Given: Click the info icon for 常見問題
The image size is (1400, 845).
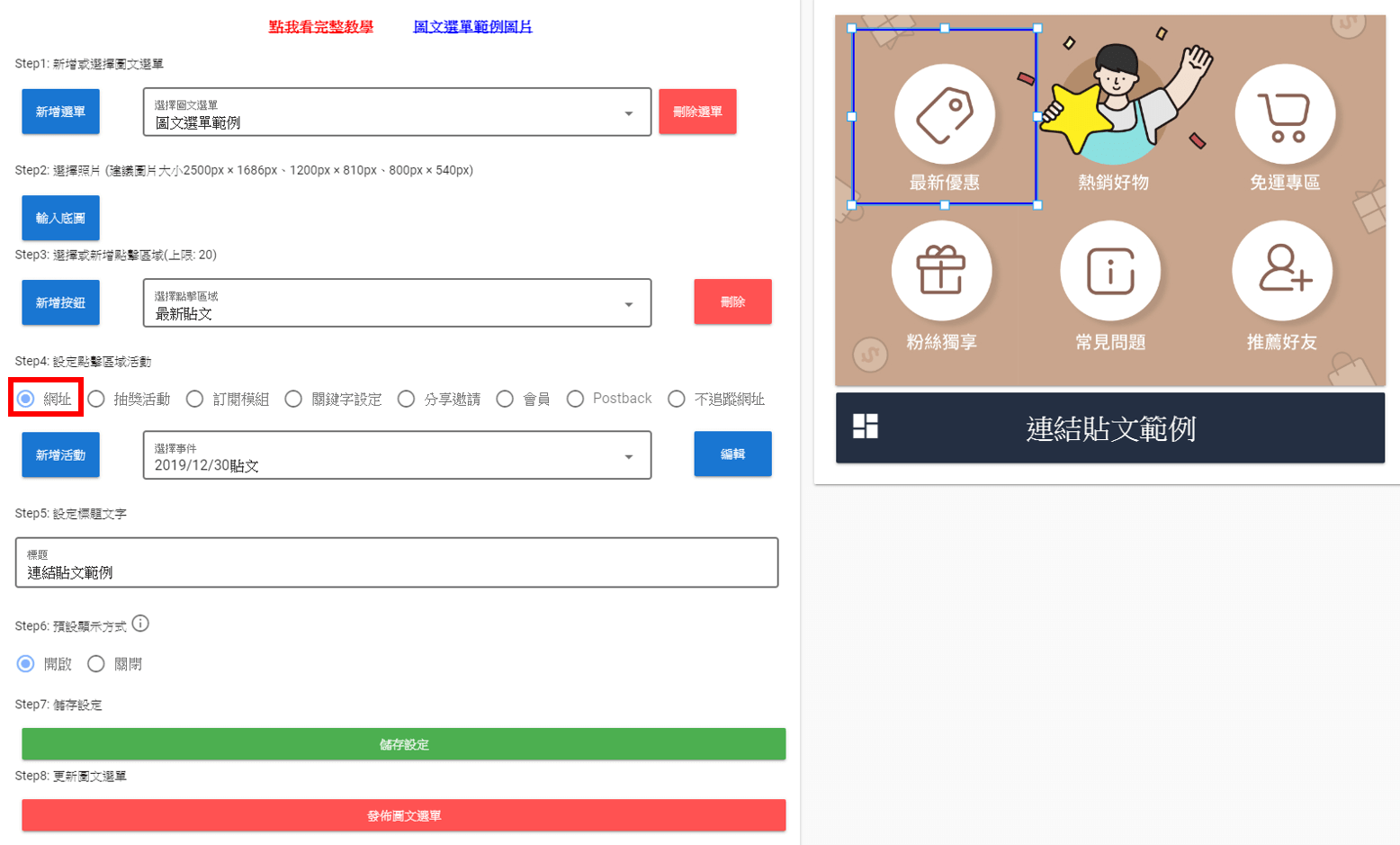Looking at the screenshot, I should click(x=1110, y=271).
